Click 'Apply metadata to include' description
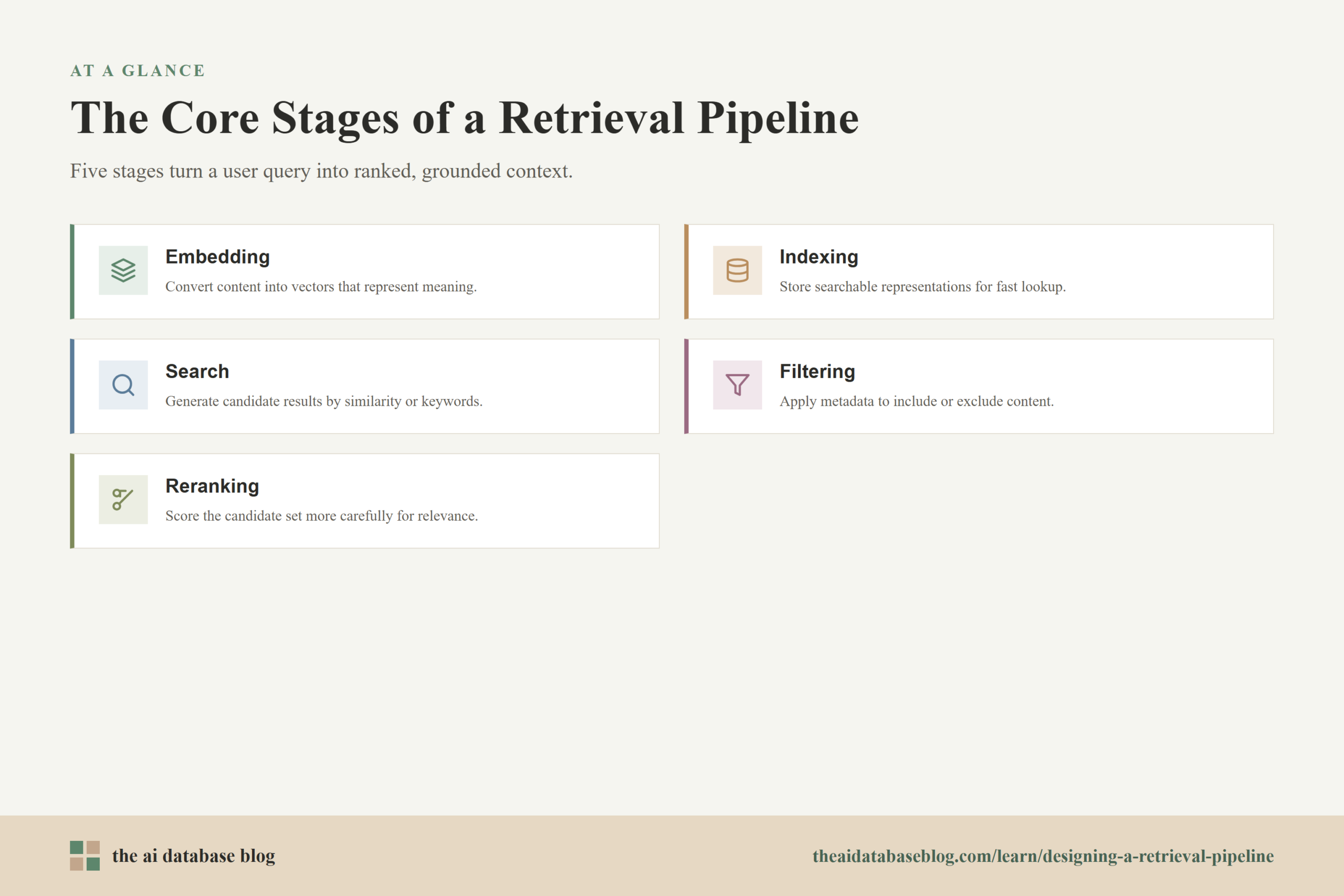 click(917, 401)
